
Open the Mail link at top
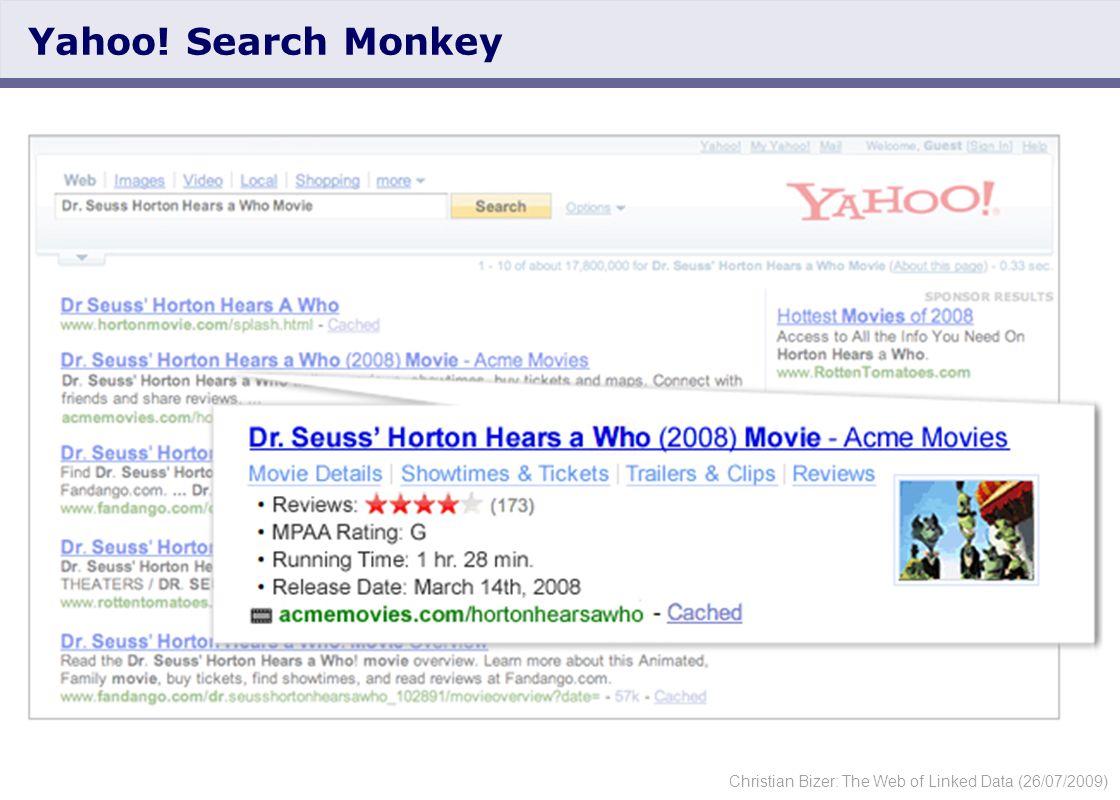(x=830, y=146)
